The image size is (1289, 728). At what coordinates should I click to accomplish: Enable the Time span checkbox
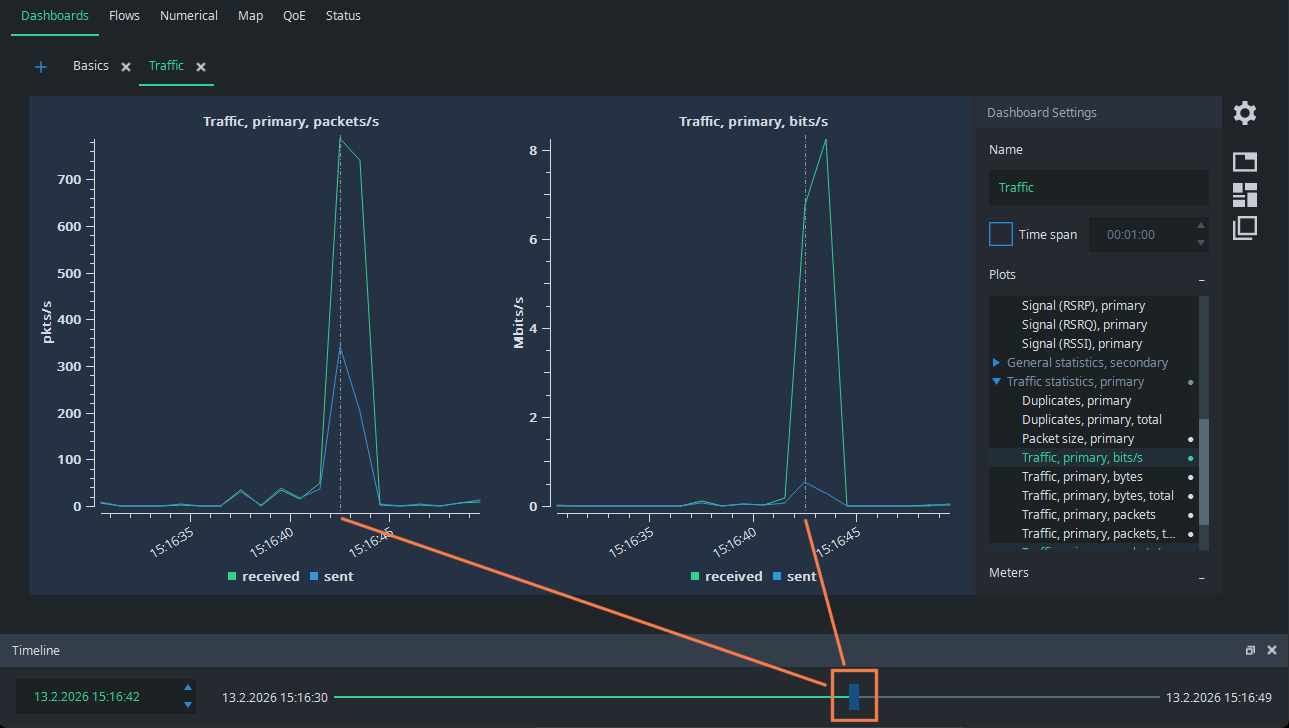coord(1000,234)
